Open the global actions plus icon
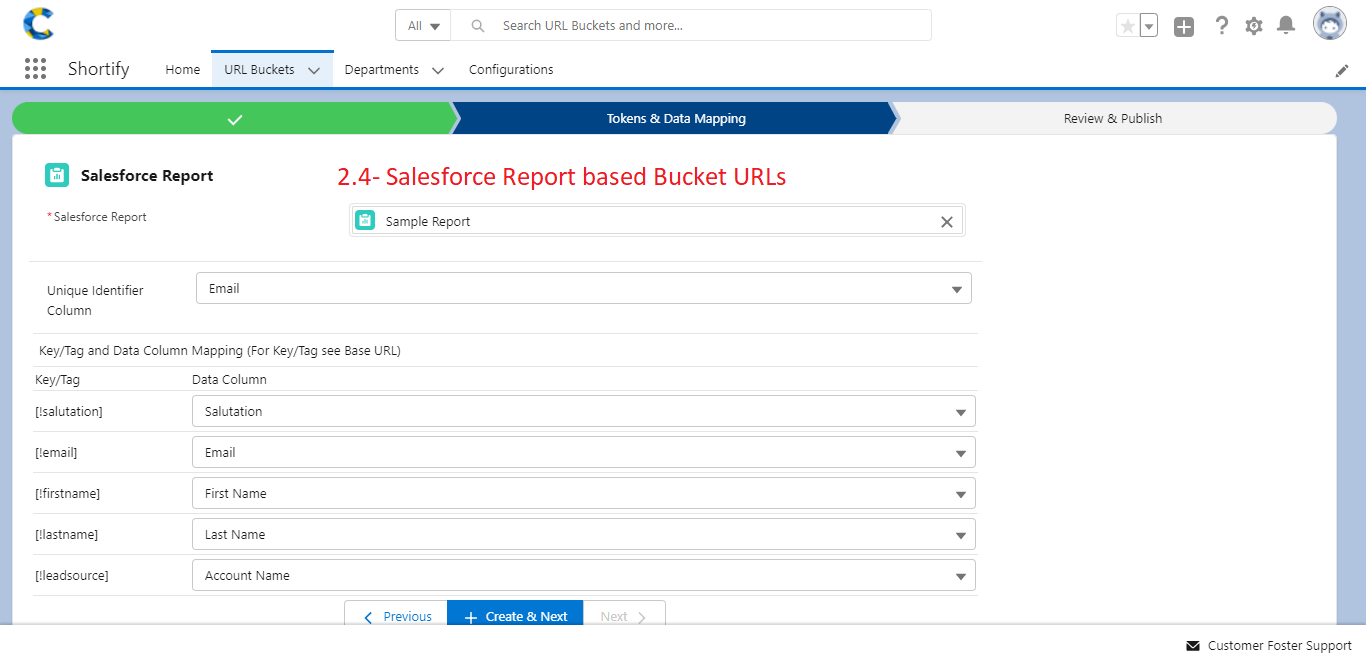 click(x=1184, y=27)
